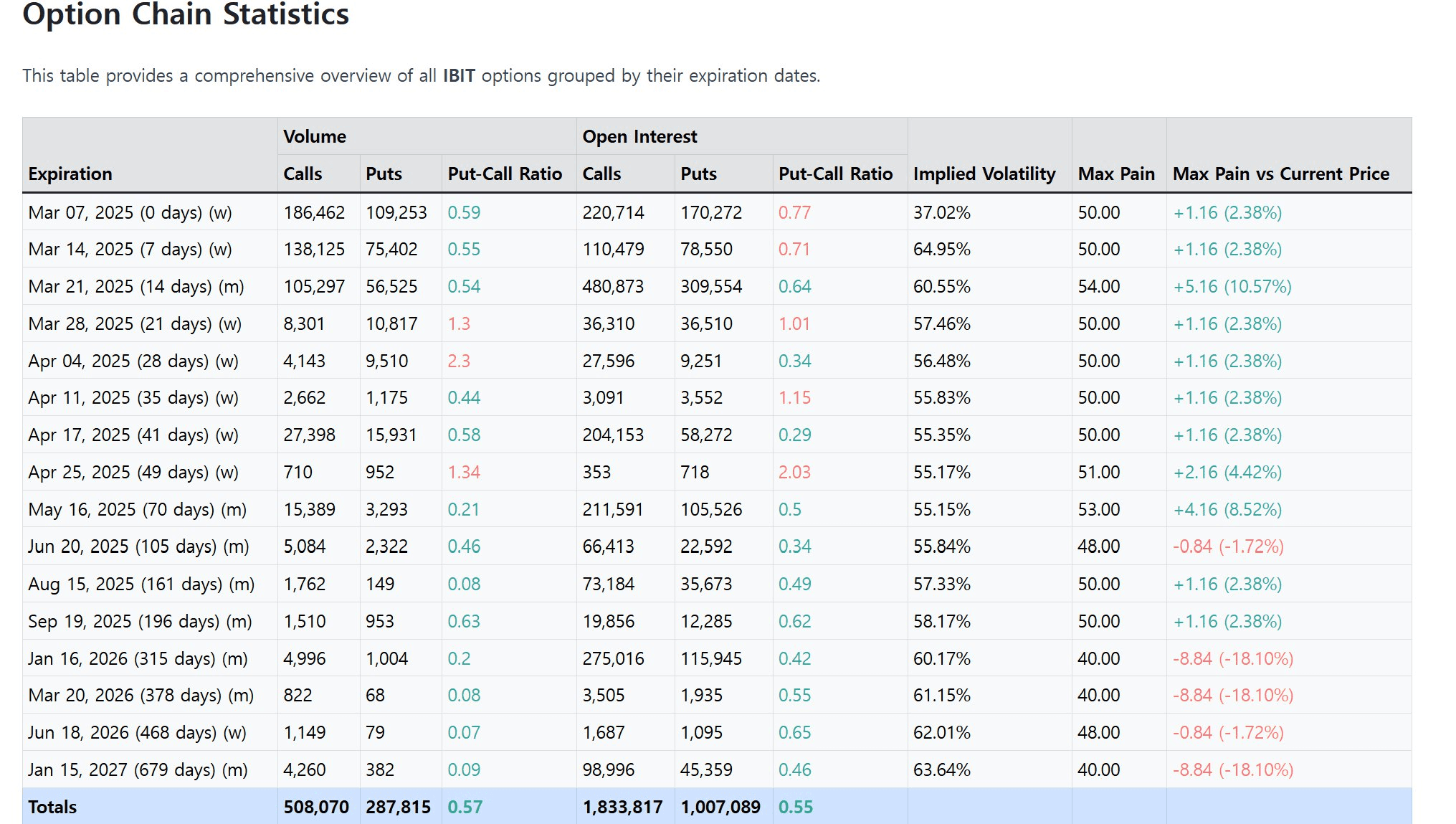
Task: Click calls volume value 186,462
Action: click(314, 212)
